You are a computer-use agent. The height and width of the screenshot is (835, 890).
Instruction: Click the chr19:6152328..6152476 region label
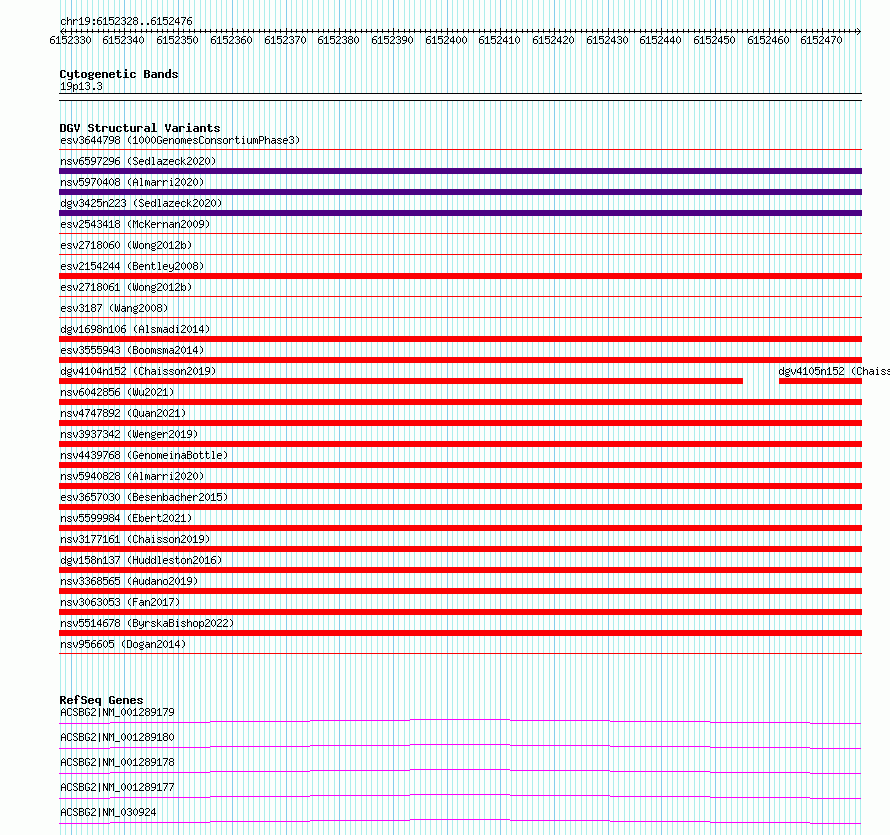126,21
